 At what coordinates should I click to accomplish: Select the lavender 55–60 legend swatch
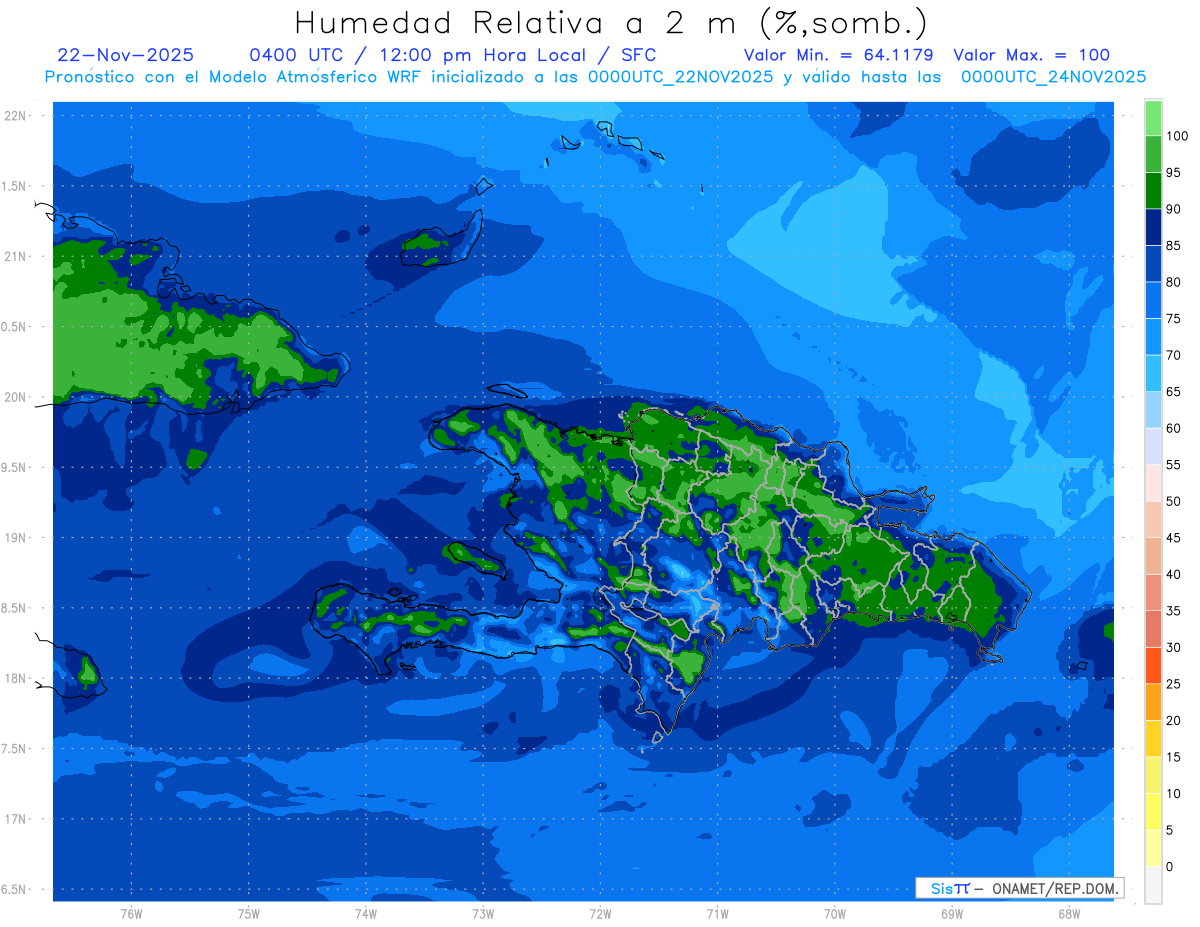coord(1153,446)
